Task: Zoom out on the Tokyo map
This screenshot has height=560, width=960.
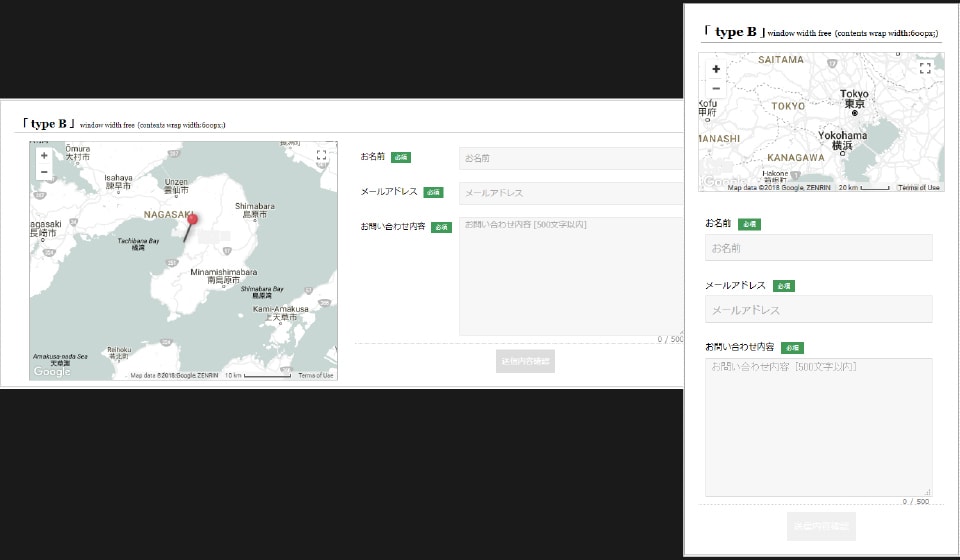Action: [716, 88]
